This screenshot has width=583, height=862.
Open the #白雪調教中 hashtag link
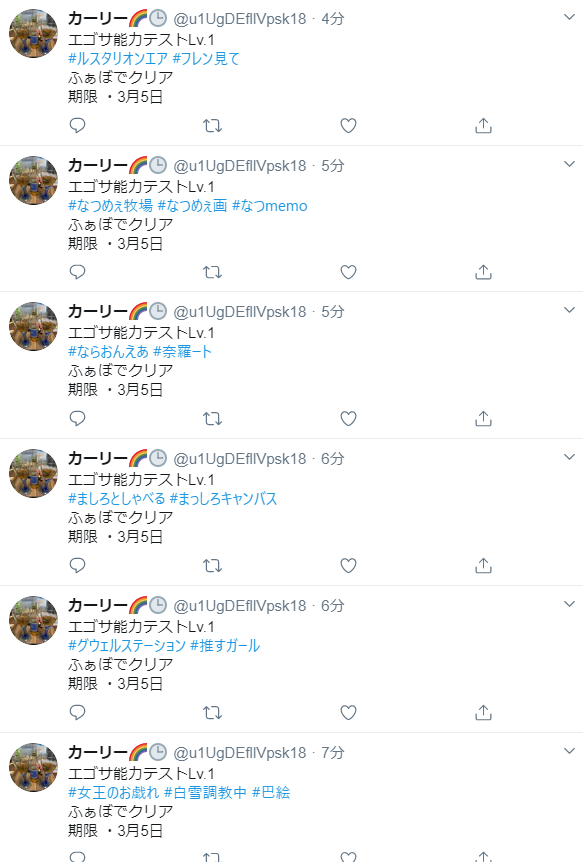click(205, 792)
